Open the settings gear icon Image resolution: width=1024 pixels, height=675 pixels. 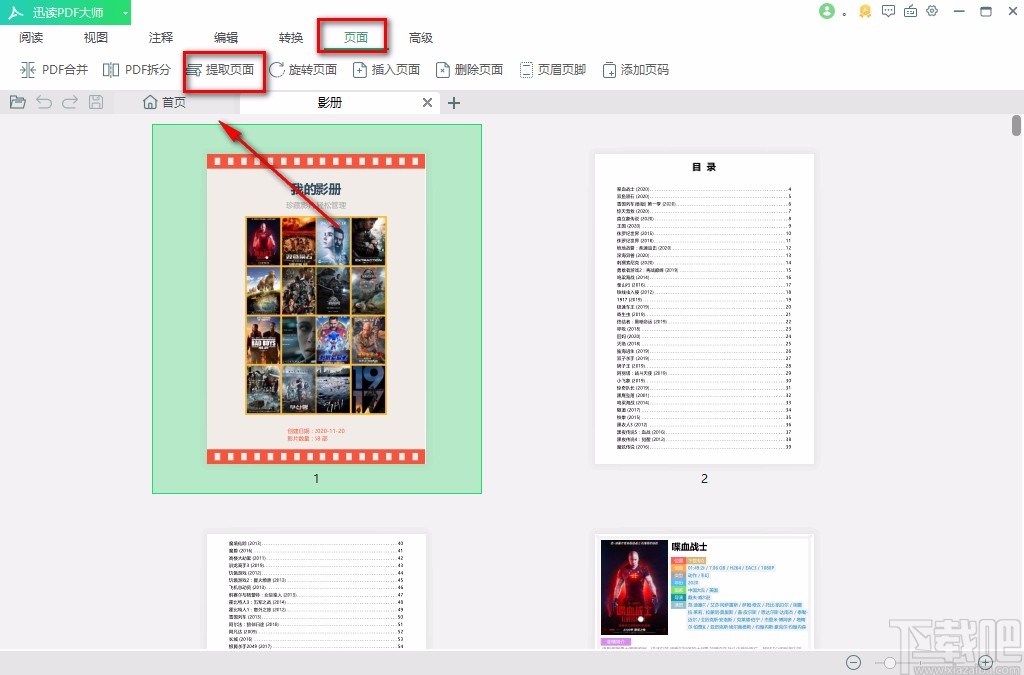point(933,11)
